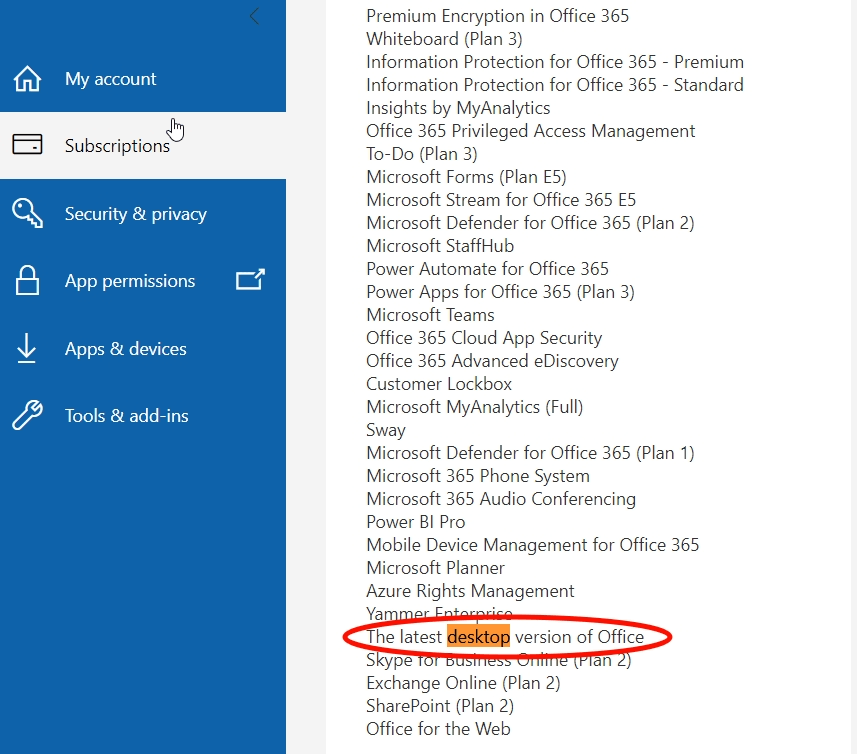Click the card icon beside Subscriptions
The width and height of the screenshot is (857, 754).
(x=27, y=144)
